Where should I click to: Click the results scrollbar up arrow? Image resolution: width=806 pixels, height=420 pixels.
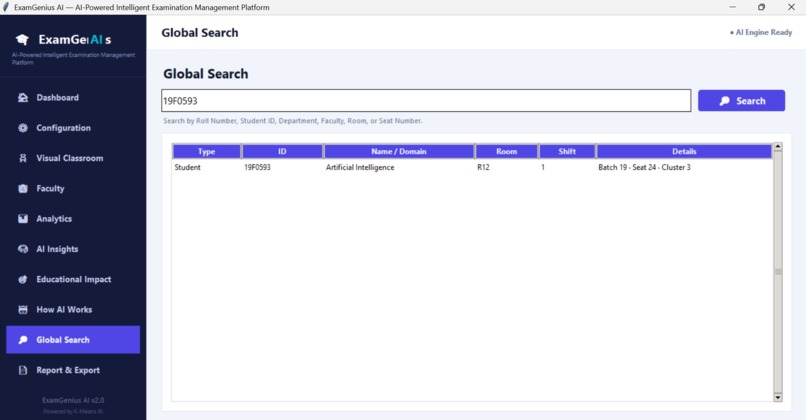point(778,147)
